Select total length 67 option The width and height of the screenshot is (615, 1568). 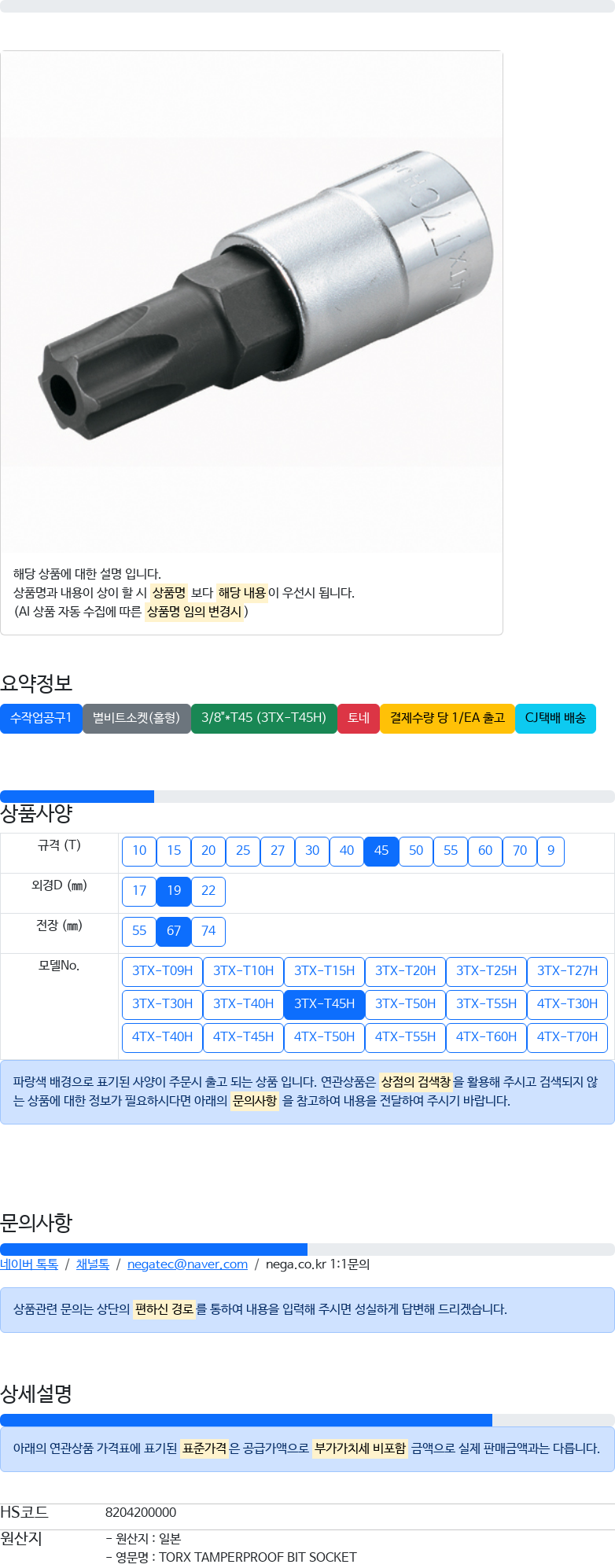pos(174,931)
